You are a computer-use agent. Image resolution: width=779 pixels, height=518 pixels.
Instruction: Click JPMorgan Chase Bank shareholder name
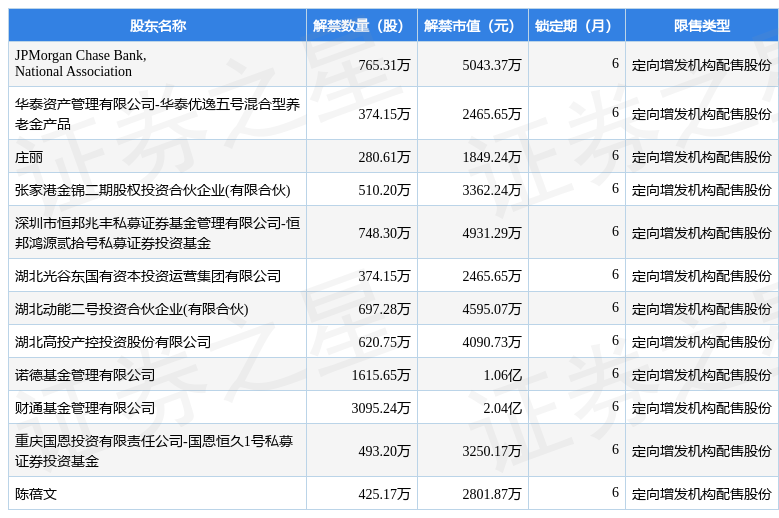point(81,64)
